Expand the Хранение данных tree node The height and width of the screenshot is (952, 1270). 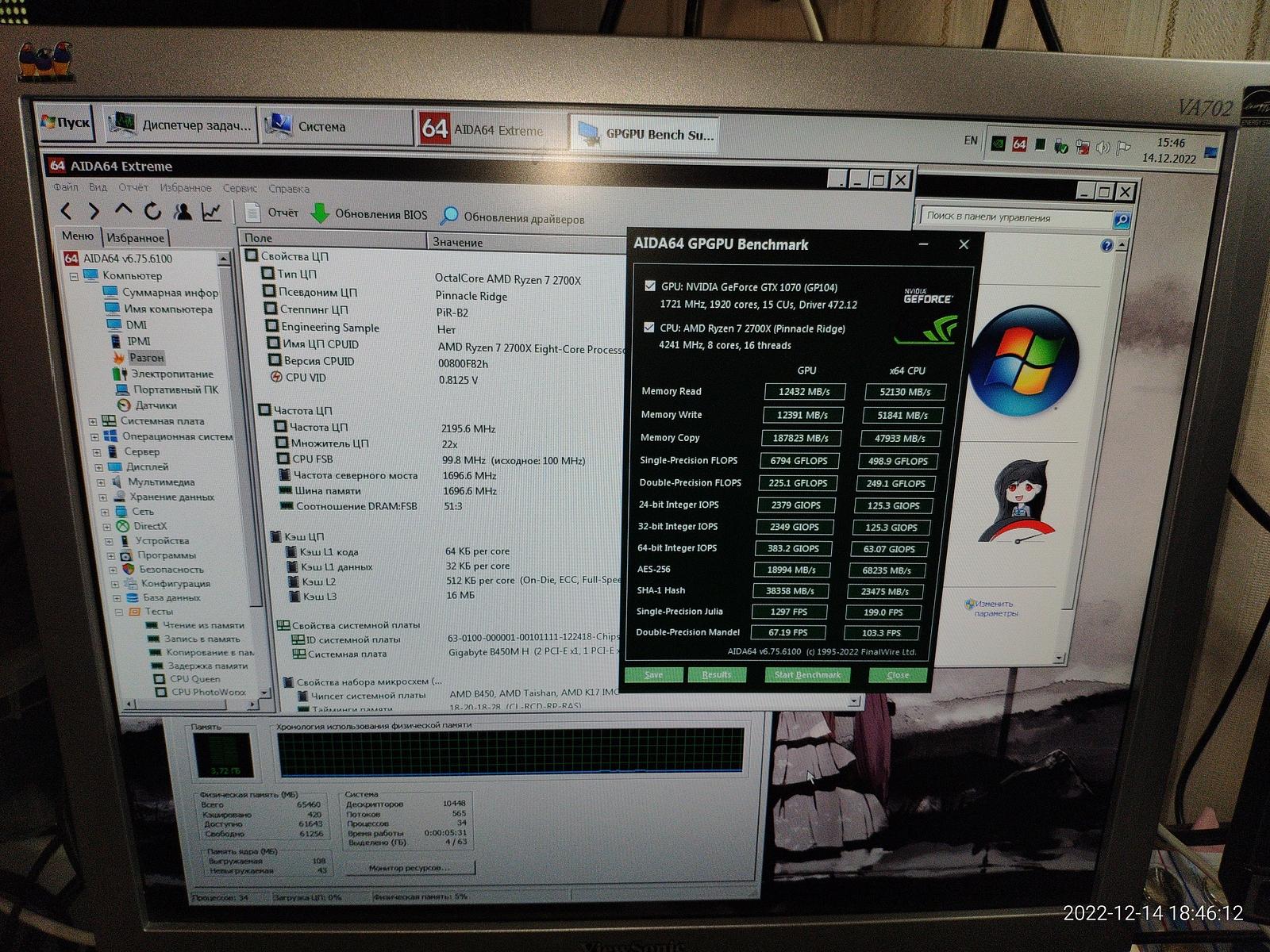click(102, 497)
